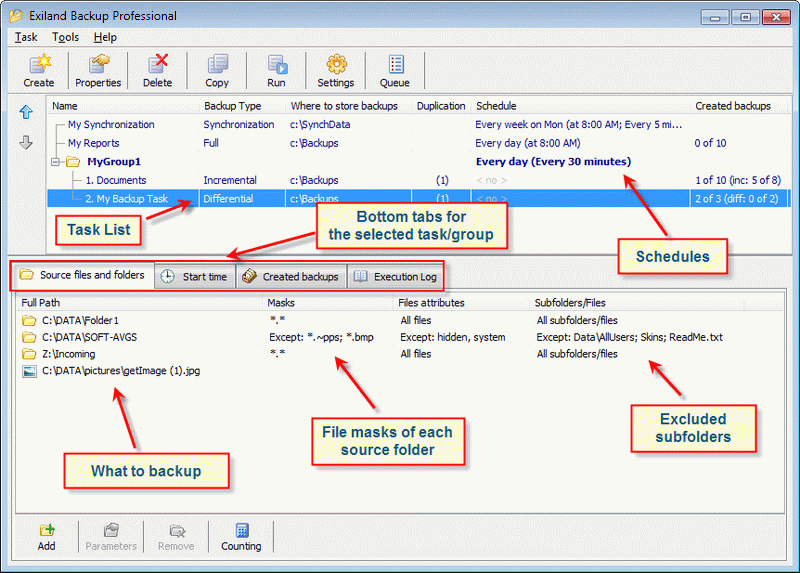Click folder icon of C:\DATA\Folder1
The height and width of the screenshot is (573, 800).
pyautogui.click(x=29, y=320)
